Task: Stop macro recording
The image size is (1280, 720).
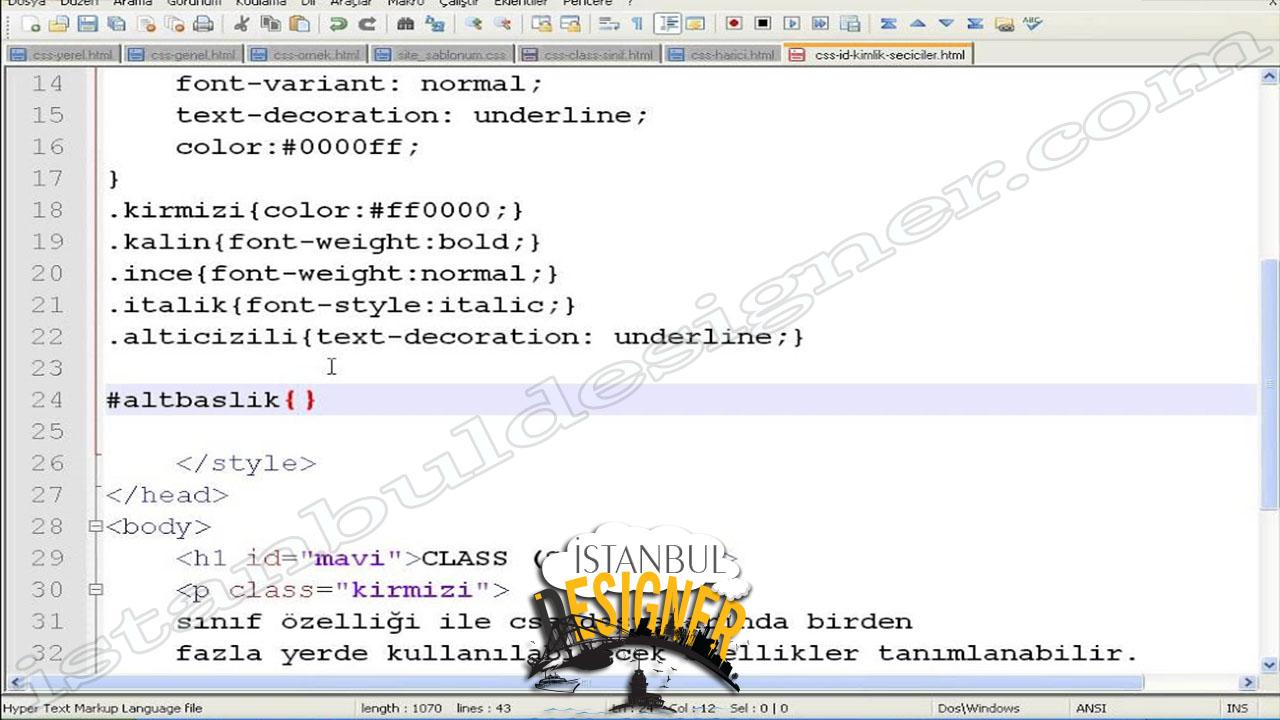Action: (762, 23)
